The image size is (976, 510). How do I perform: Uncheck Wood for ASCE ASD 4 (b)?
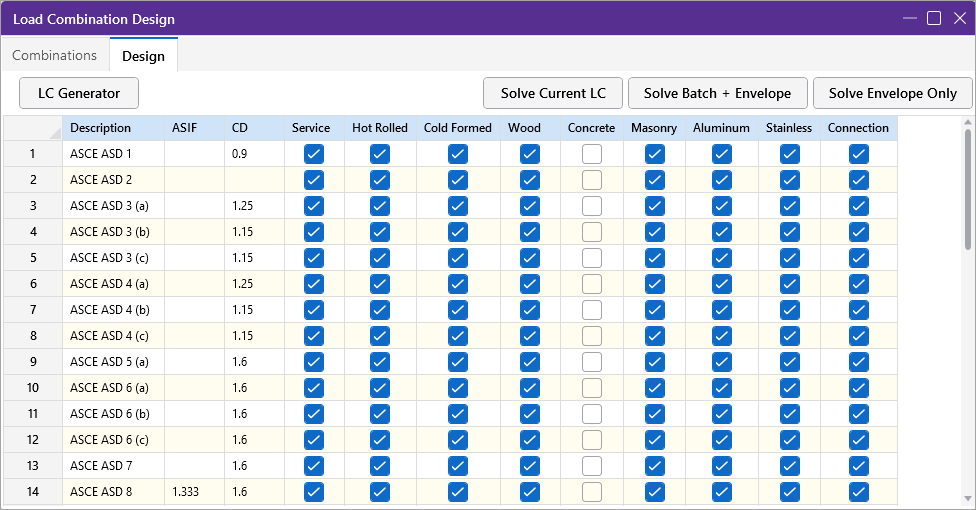tap(530, 310)
